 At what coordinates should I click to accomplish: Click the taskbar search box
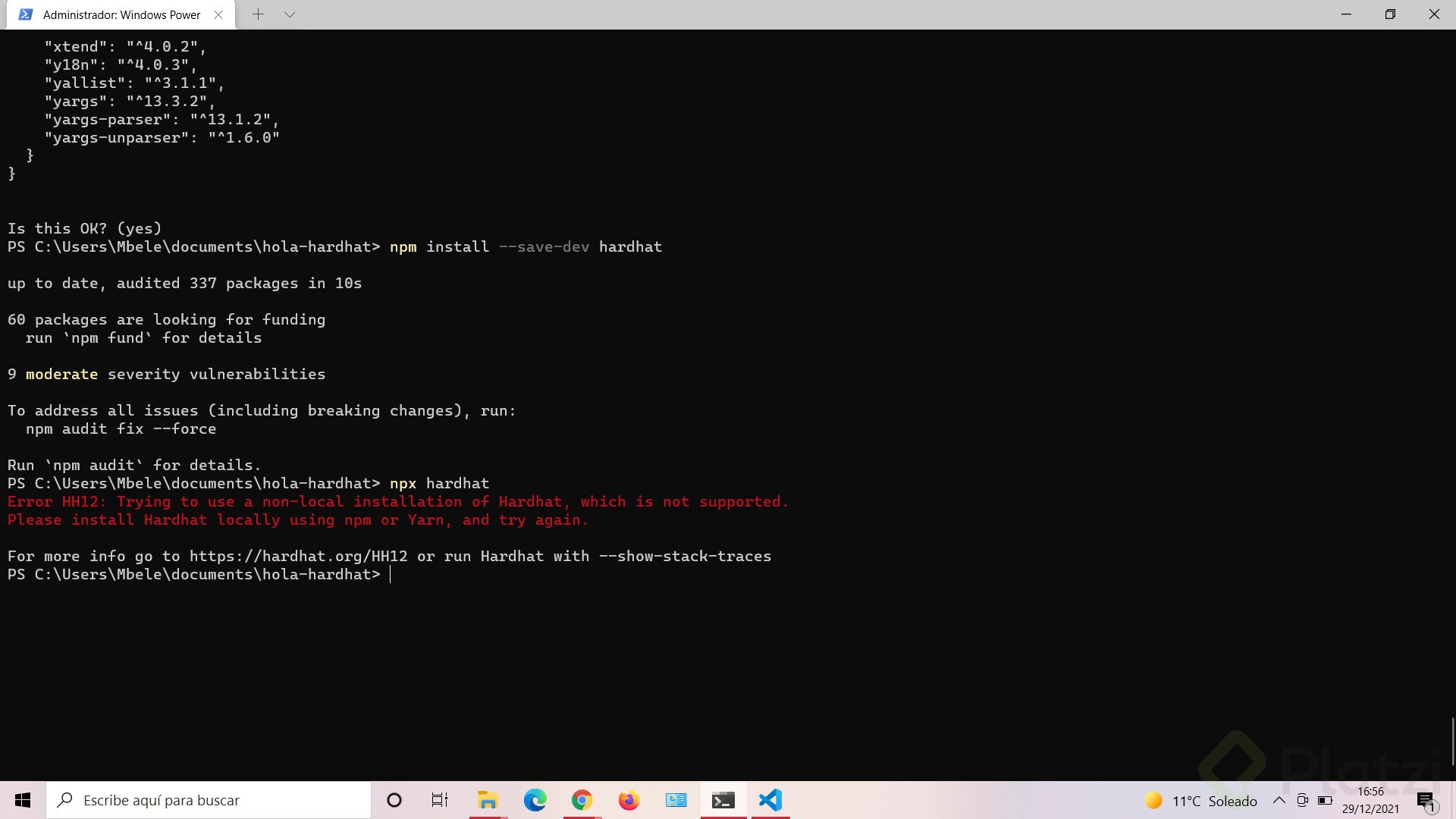click(209, 800)
